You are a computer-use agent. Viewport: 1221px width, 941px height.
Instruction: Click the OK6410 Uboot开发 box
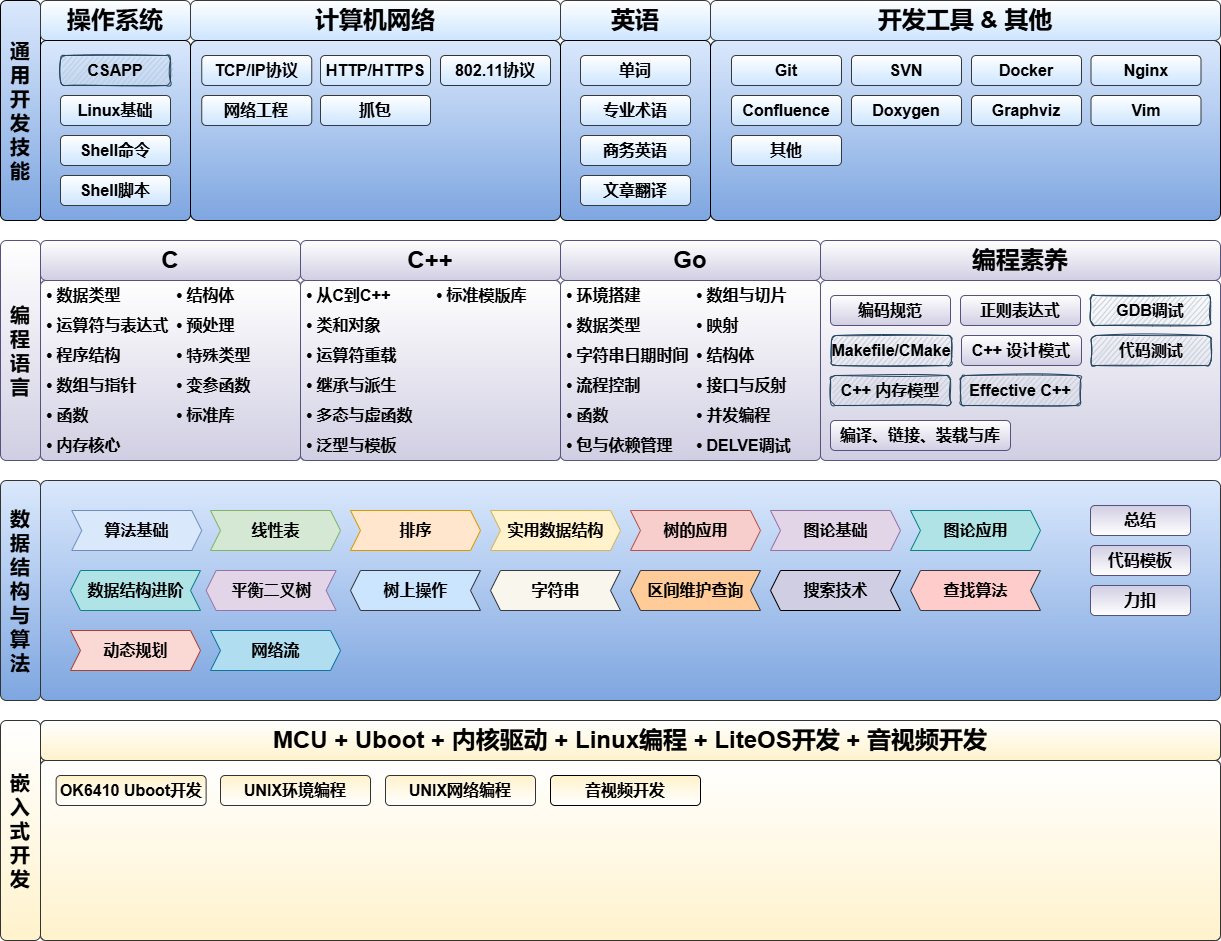click(x=130, y=791)
